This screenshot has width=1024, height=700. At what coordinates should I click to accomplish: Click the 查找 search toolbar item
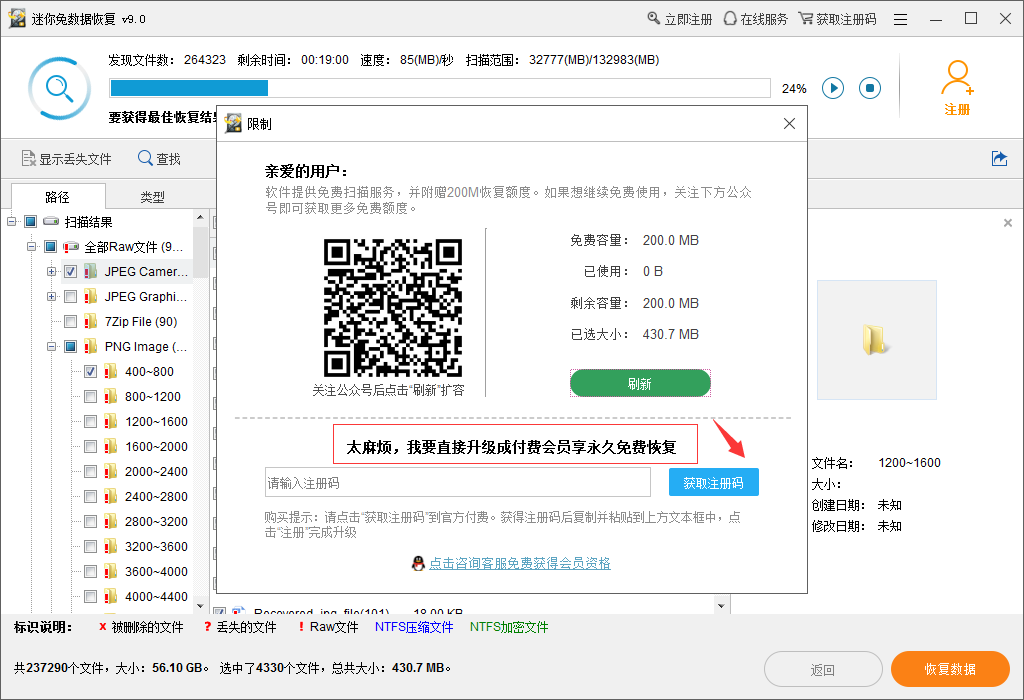point(159,159)
